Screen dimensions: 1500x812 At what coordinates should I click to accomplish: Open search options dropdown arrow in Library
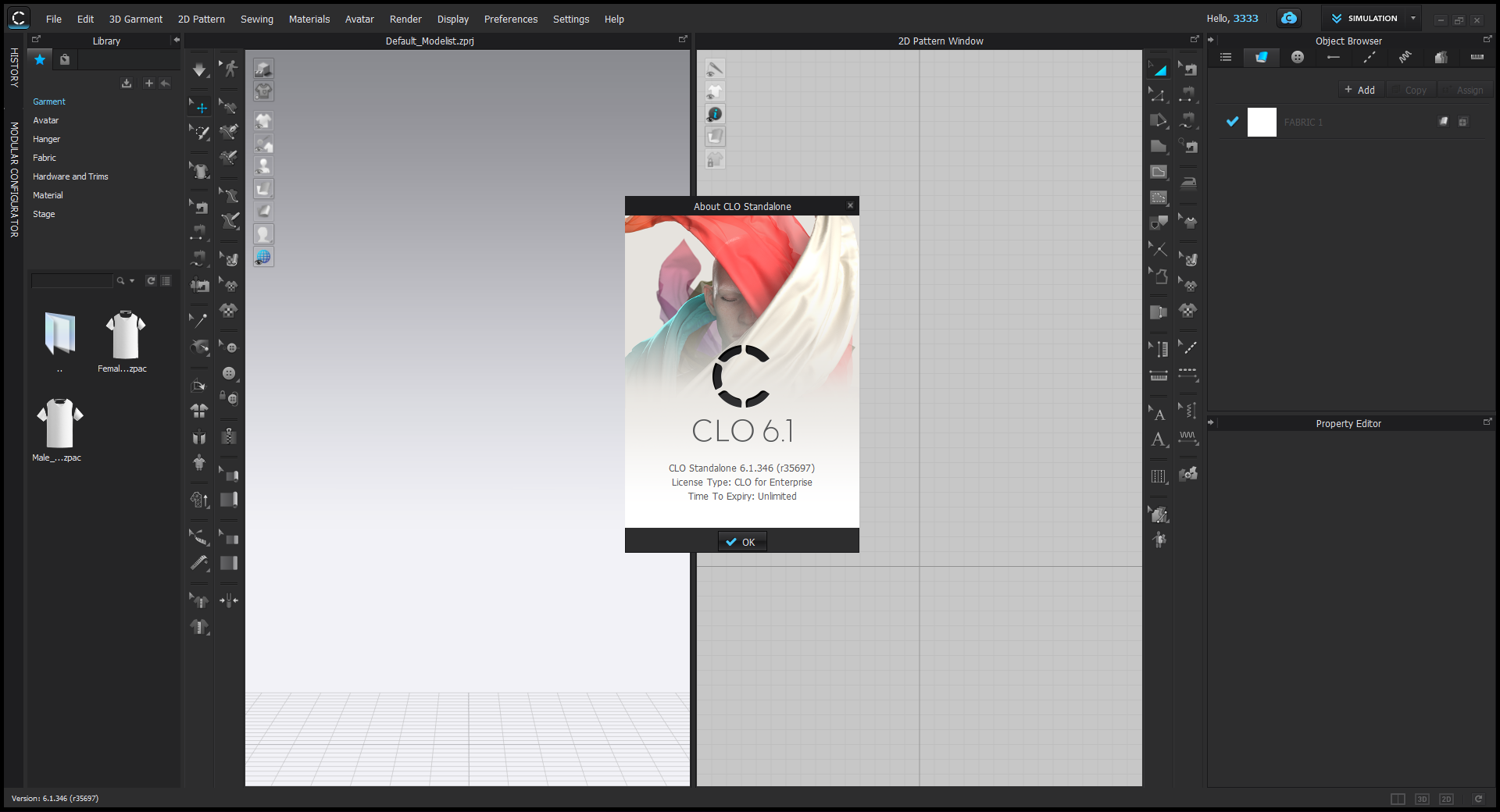pos(132,281)
